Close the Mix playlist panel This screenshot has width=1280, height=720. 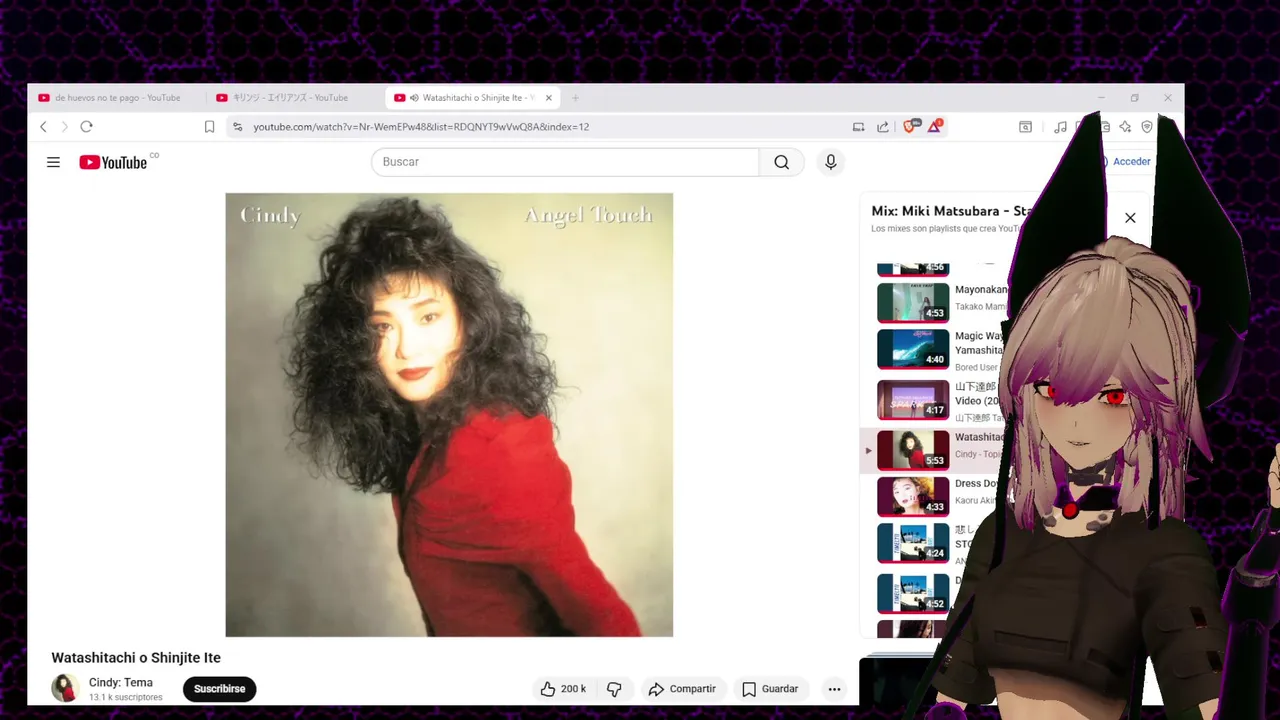1130,218
